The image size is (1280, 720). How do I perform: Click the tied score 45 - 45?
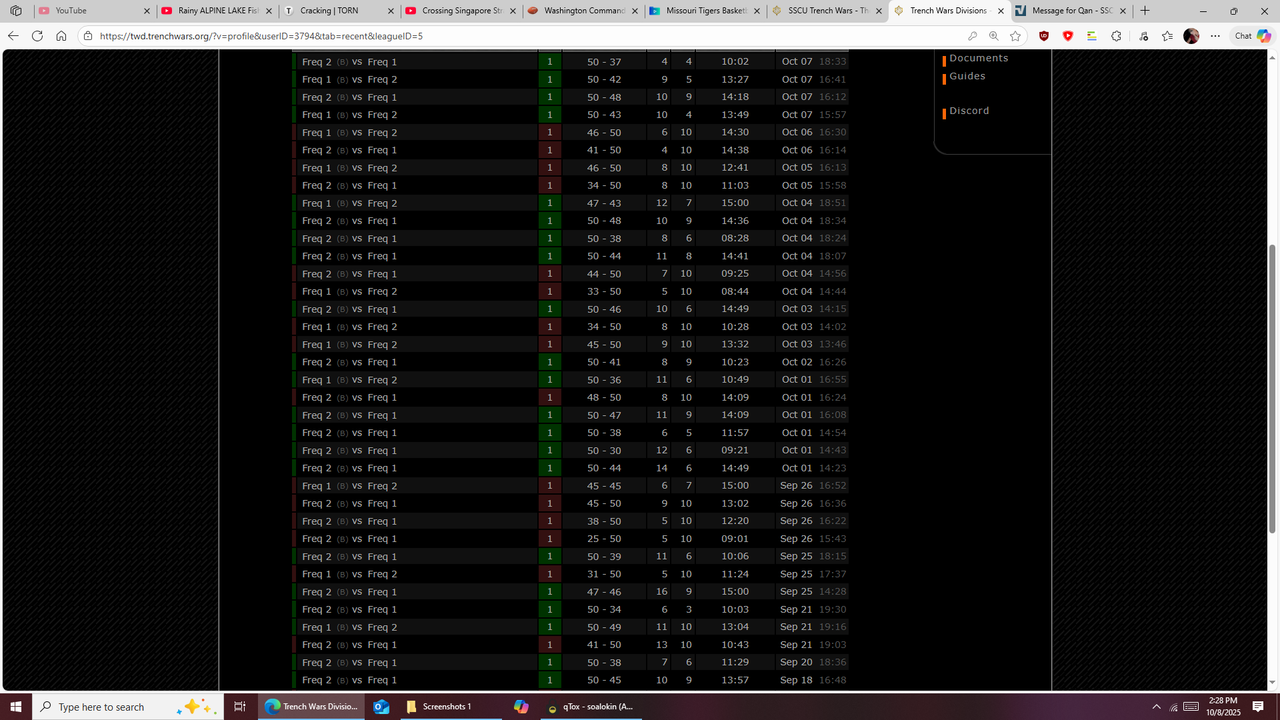pos(604,486)
